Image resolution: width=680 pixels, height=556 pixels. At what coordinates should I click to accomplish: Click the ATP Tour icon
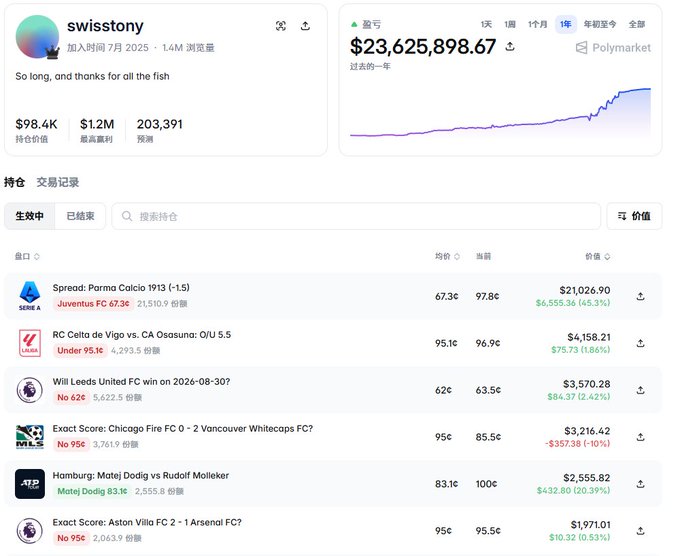click(x=29, y=484)
